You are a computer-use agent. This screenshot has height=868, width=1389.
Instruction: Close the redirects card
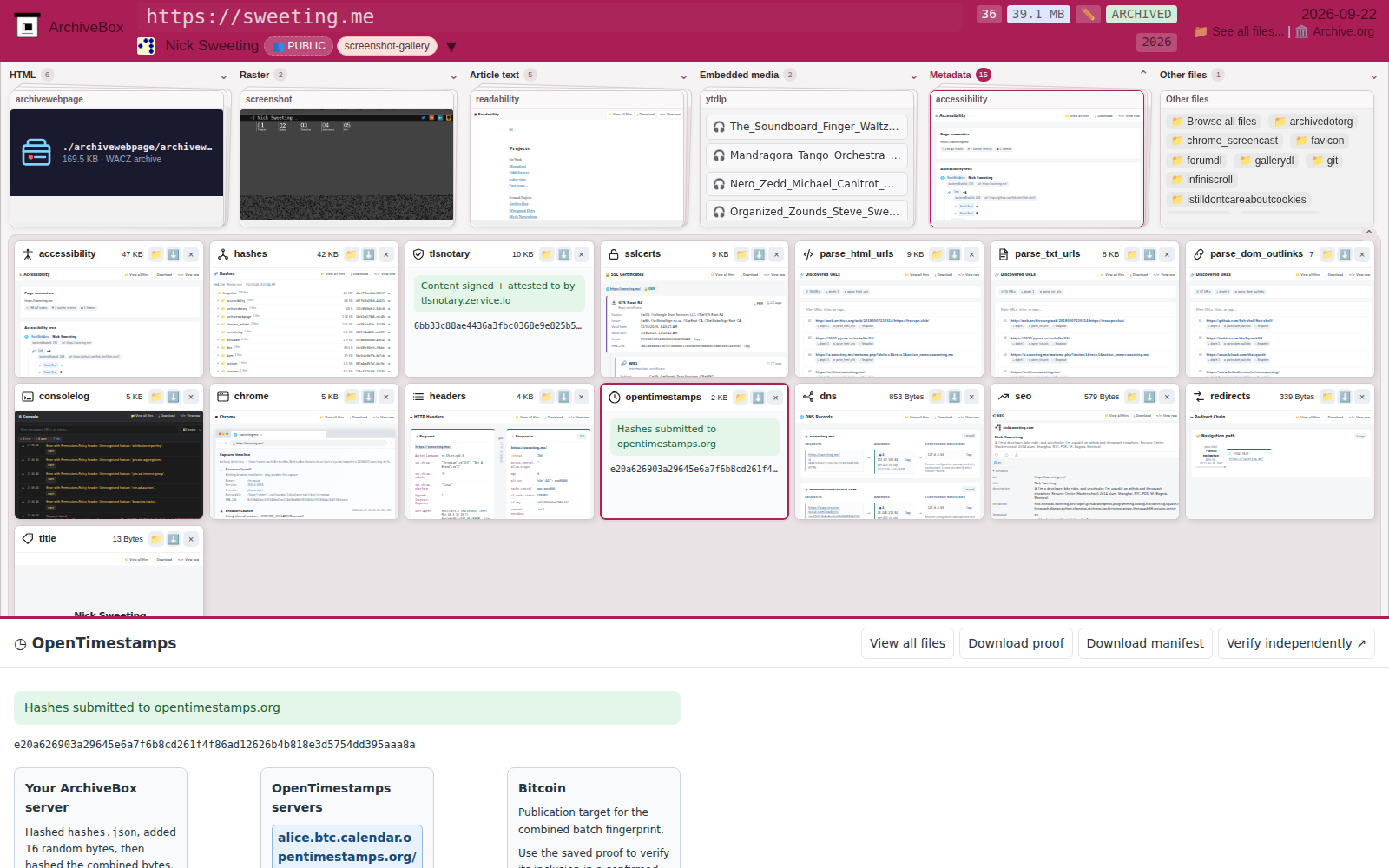pos(1362,397)
